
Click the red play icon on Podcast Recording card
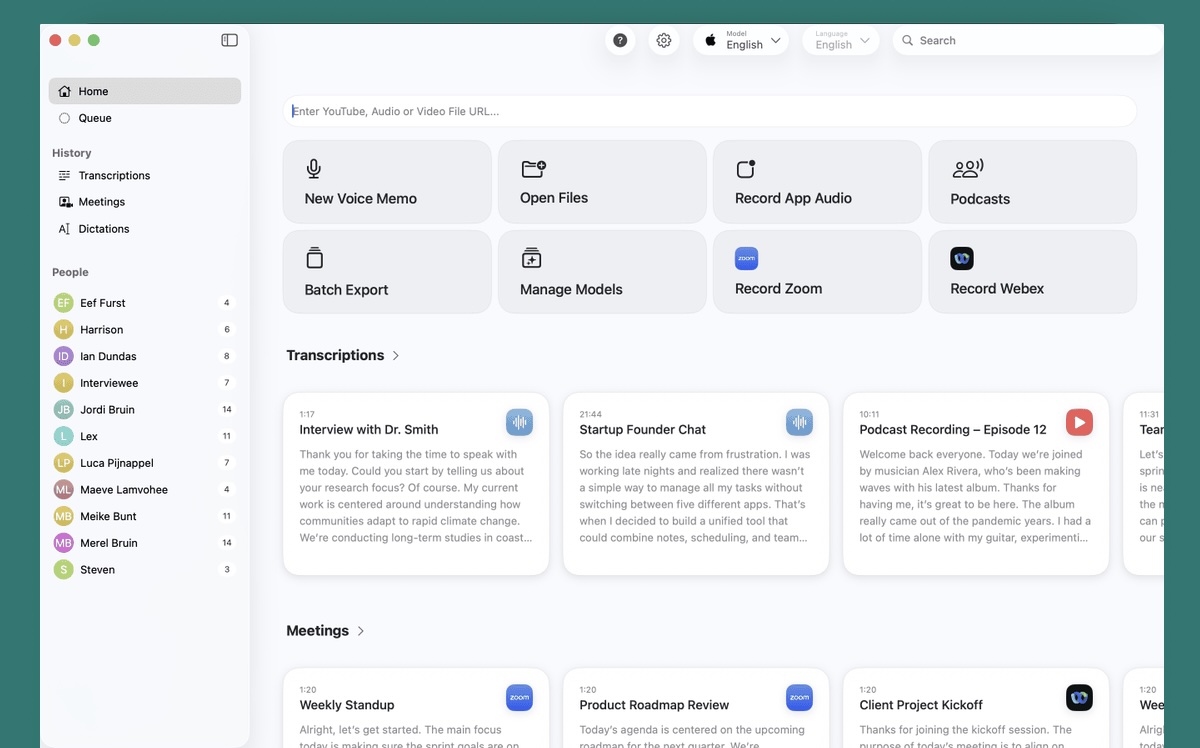click(x=1079, y=422)
